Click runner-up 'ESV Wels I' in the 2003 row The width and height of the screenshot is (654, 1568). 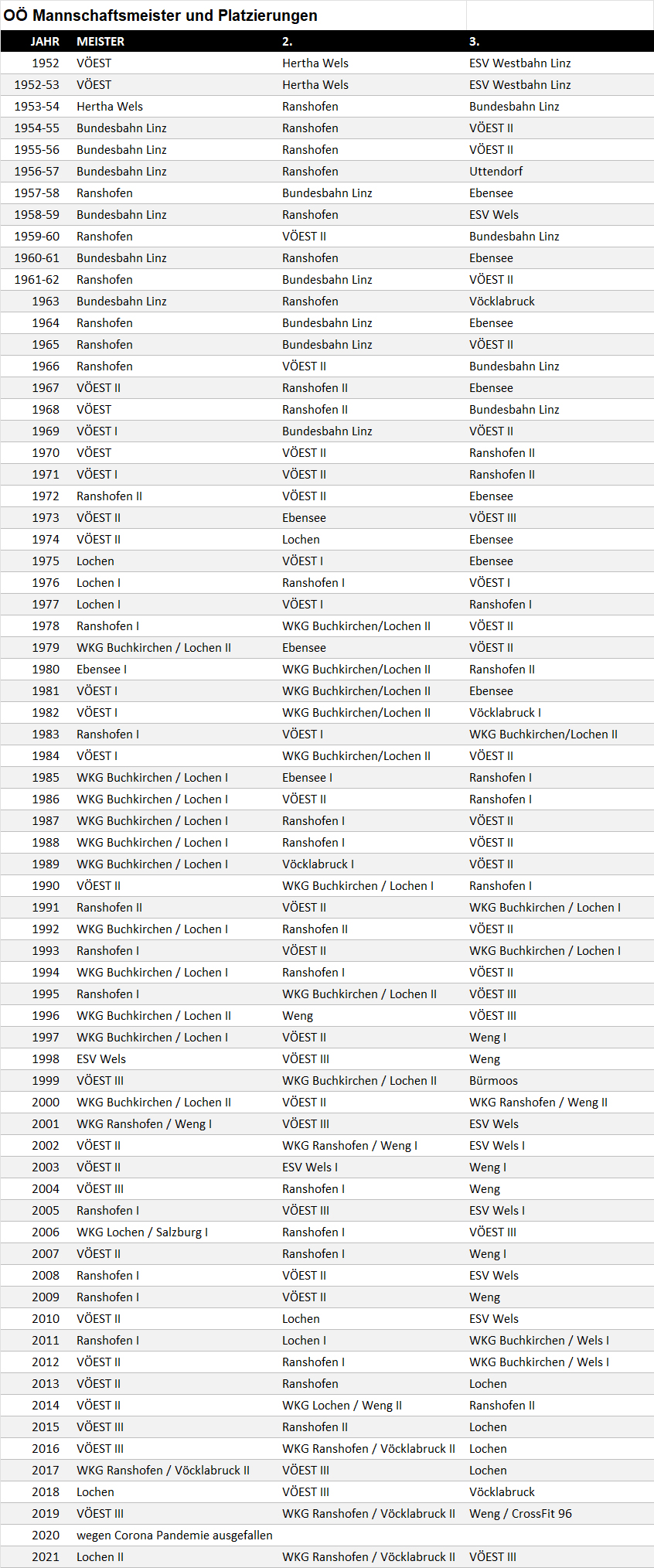point(310,1167)
